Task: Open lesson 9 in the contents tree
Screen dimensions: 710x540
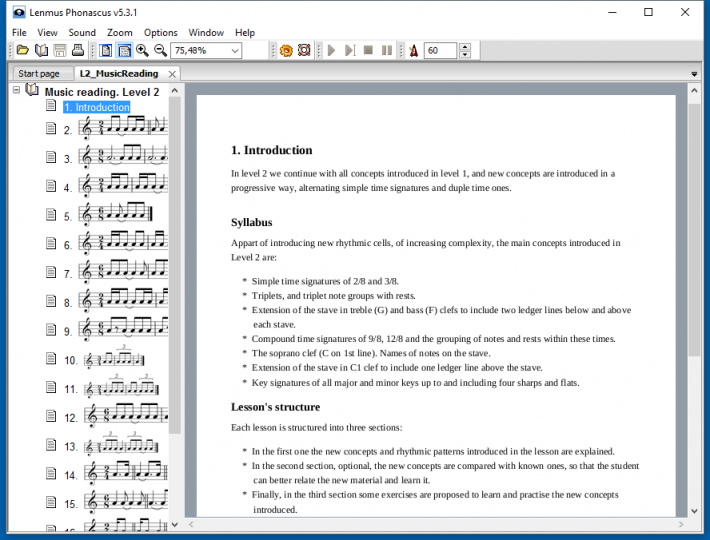Action: point(116,330)
